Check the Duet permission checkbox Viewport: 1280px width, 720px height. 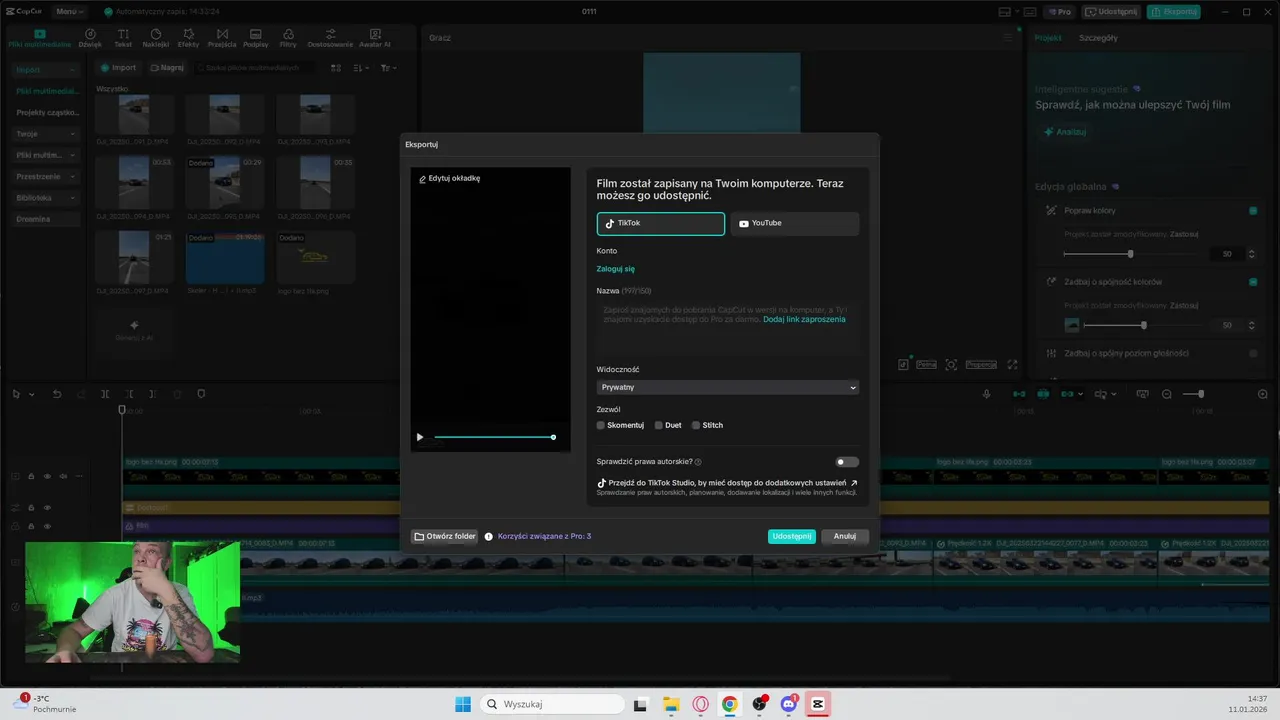coord(659,425)
